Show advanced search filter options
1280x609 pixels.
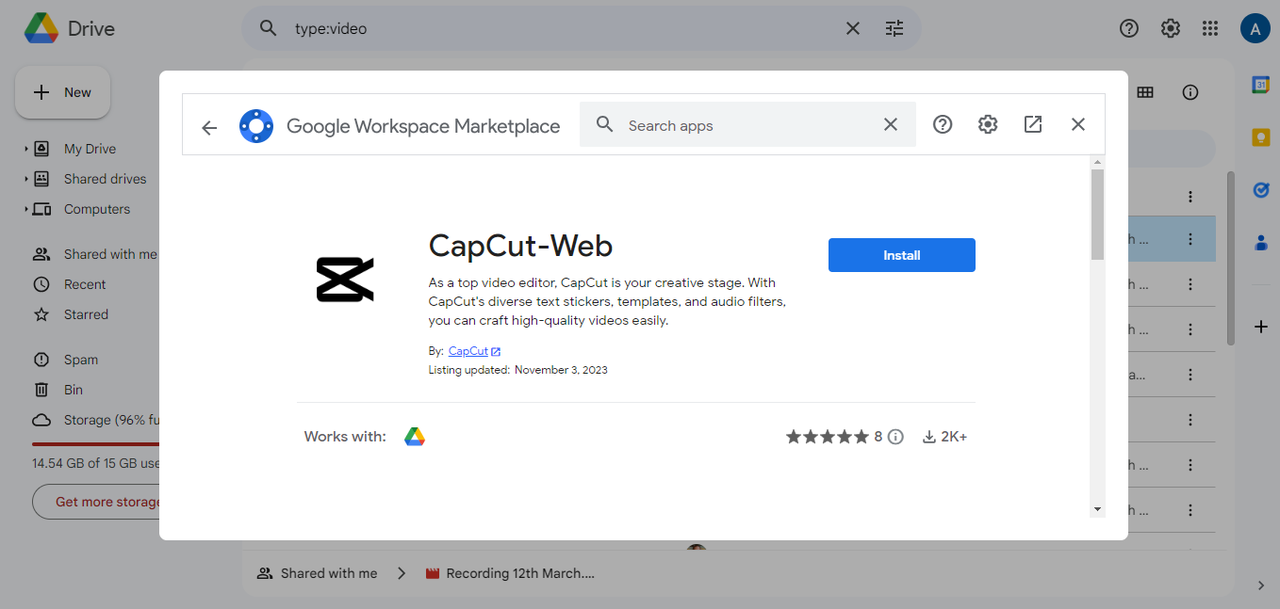pos(894,29)
